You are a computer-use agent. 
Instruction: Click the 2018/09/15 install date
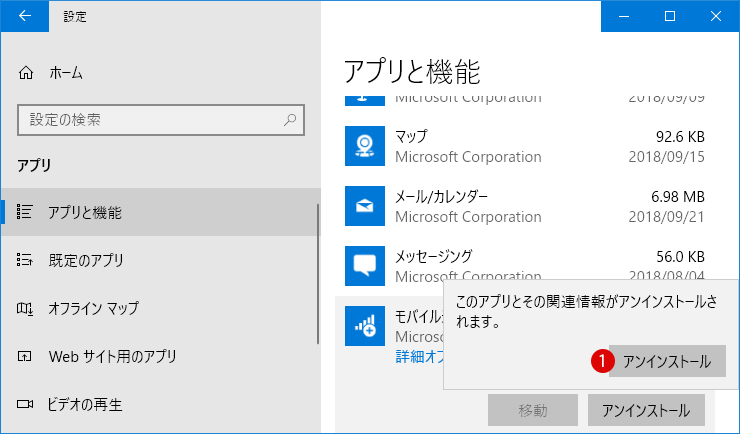pos(666,157)
